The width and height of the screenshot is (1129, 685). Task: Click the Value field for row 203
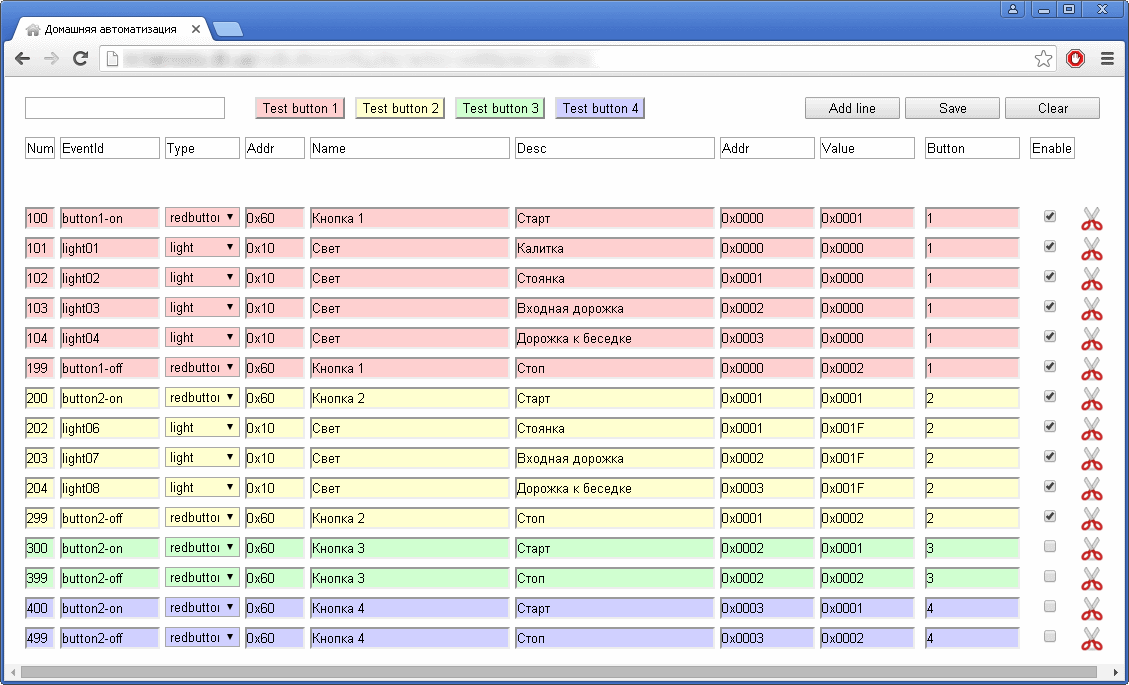pyautogui.click(x=867, y=458)
